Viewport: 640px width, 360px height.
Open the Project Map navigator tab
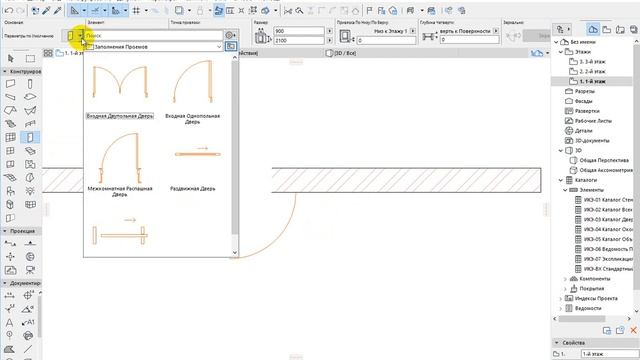point(593,29)
